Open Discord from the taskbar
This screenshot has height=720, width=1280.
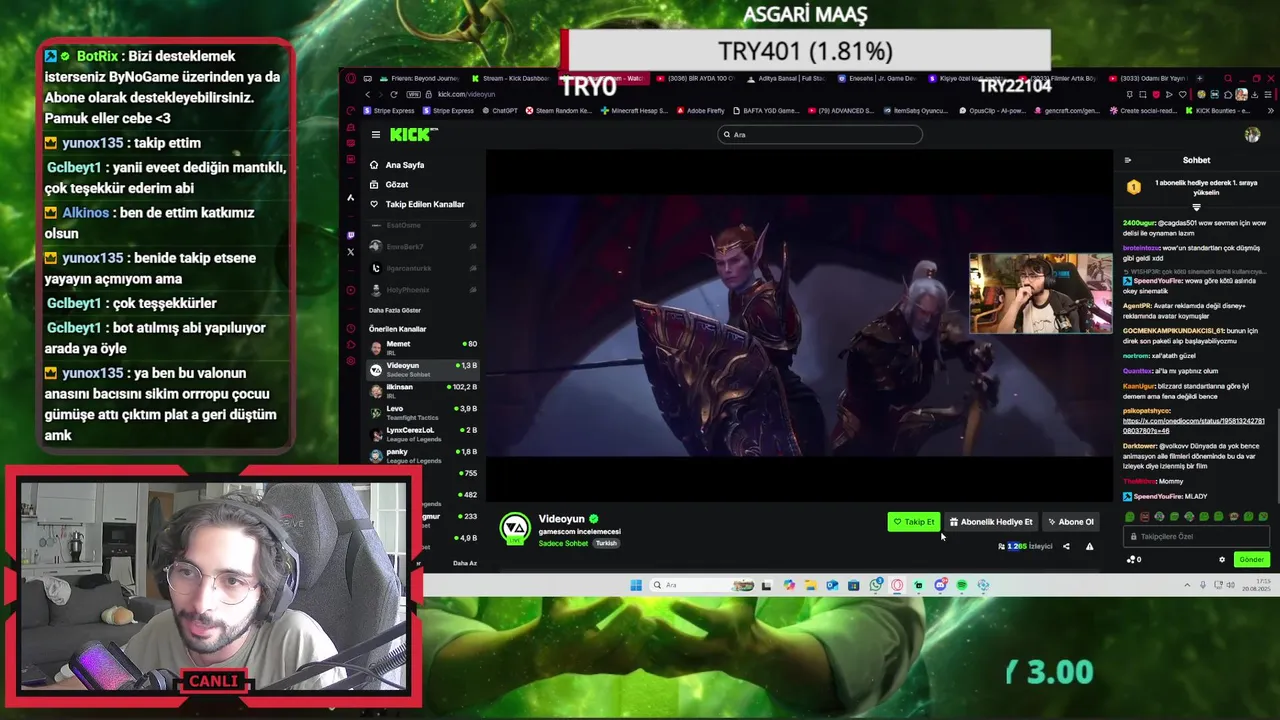[940, 585]
